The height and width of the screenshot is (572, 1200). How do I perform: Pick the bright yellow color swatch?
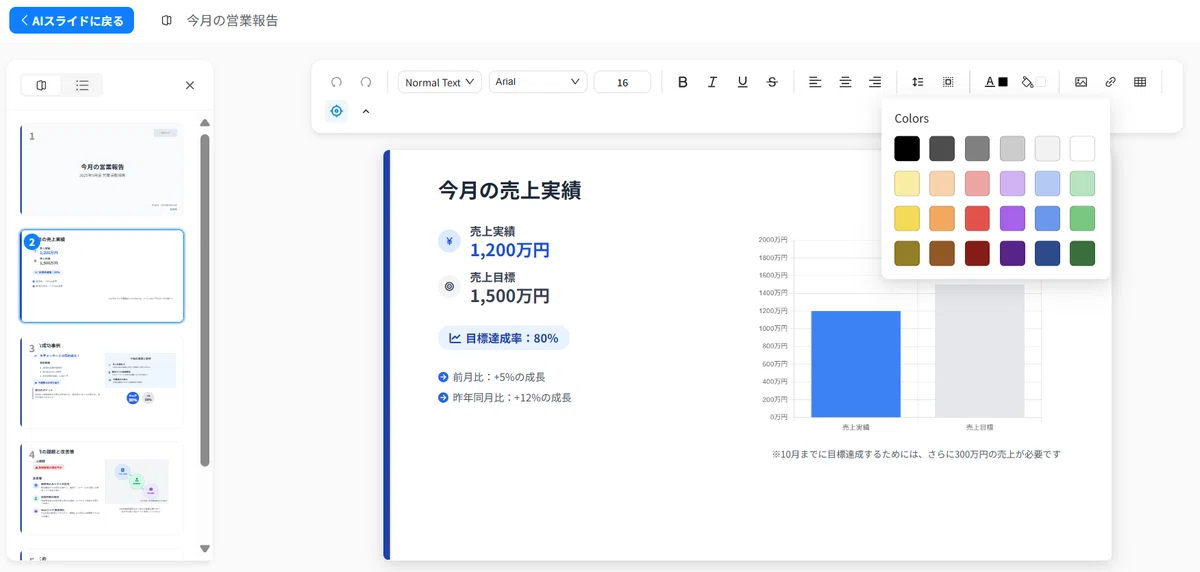907,218
